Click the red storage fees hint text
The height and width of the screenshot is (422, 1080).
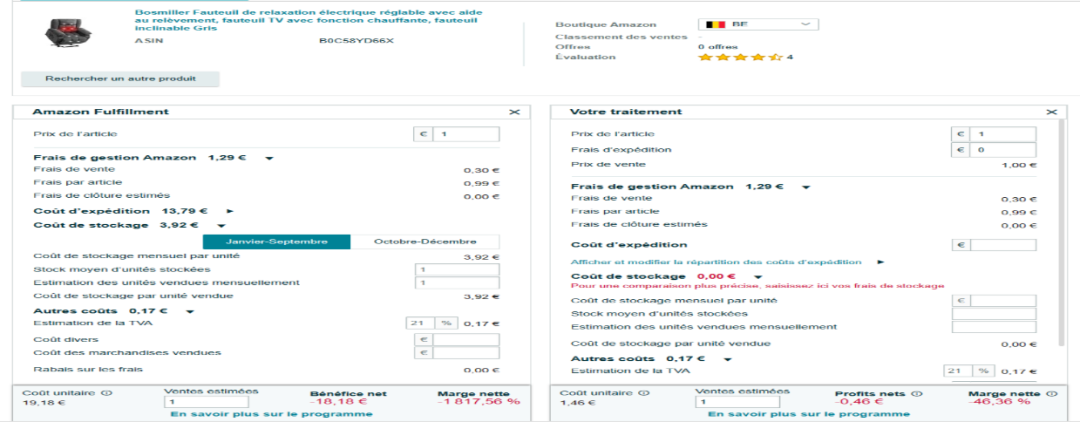(757, 285)
